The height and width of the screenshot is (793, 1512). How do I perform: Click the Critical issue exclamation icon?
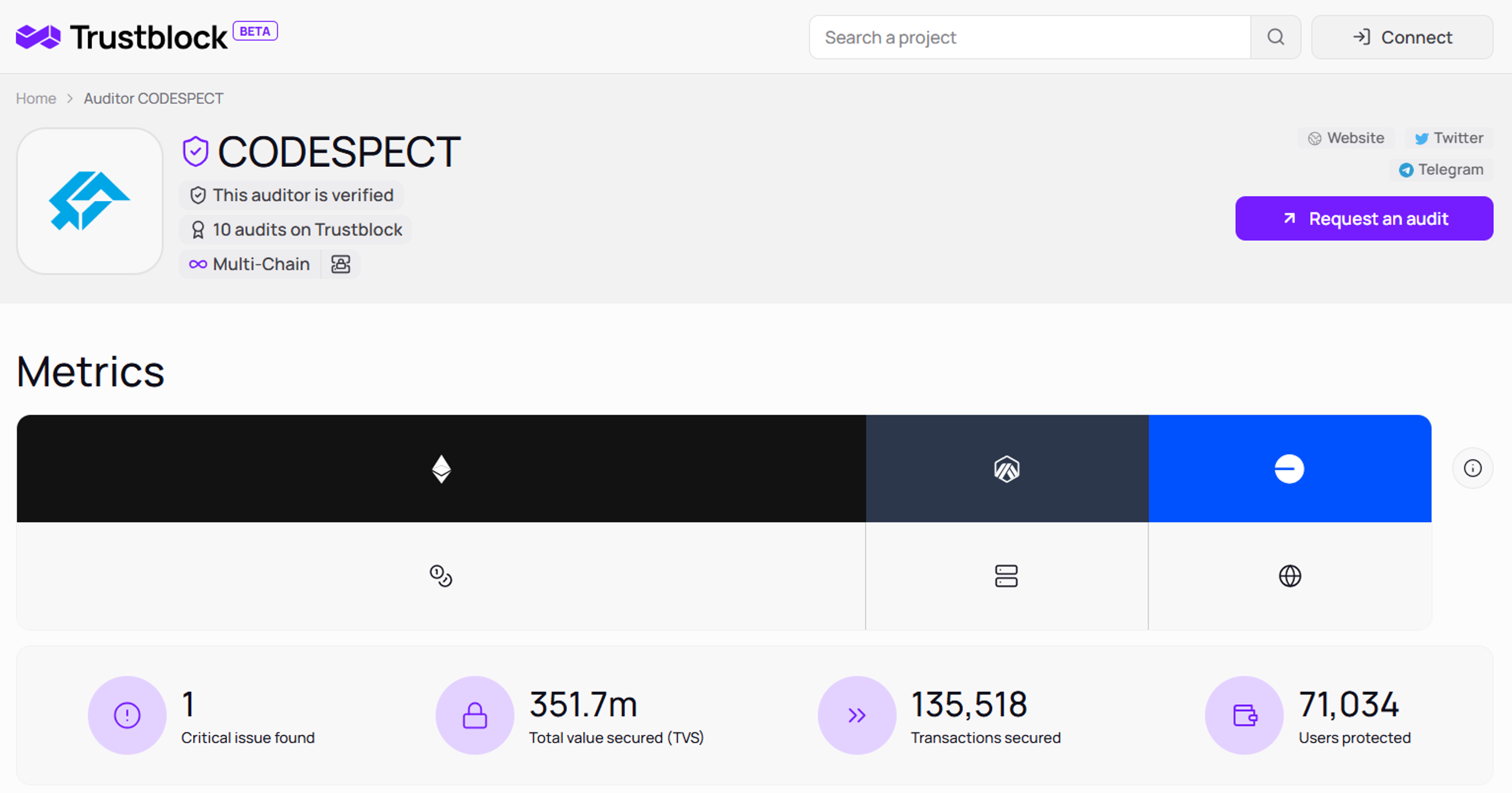[x=127, y=715]
